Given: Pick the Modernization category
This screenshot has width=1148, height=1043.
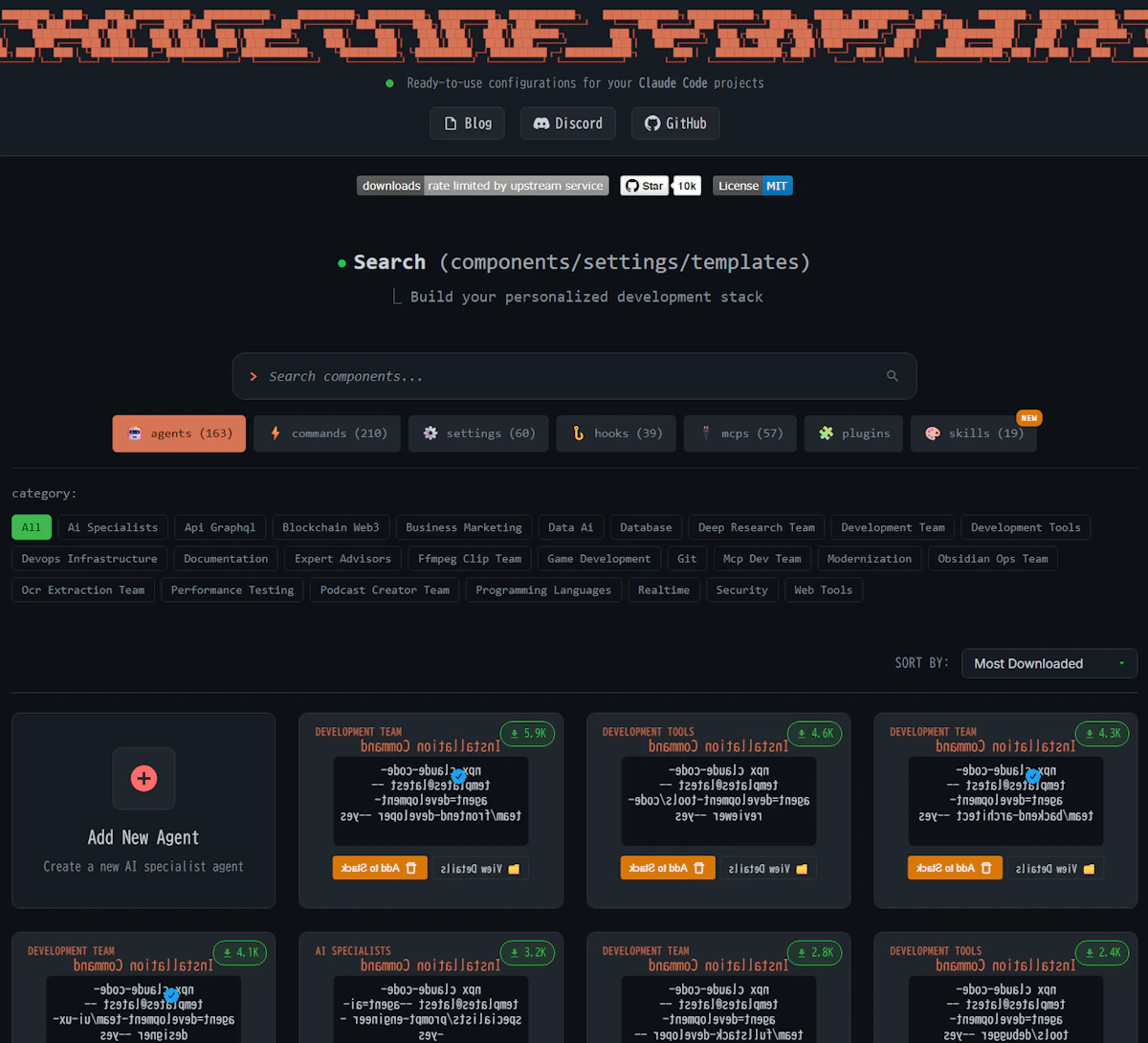Looking at the screenshot, I should click(x=870, y=559).
